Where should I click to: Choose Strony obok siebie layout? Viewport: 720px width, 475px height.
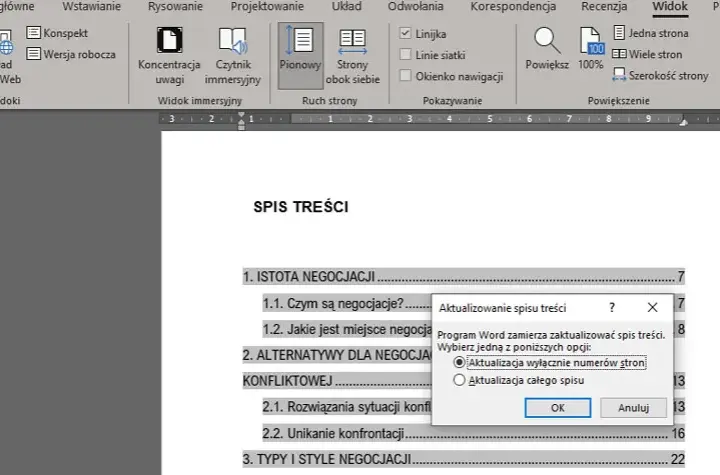[353, 56]
